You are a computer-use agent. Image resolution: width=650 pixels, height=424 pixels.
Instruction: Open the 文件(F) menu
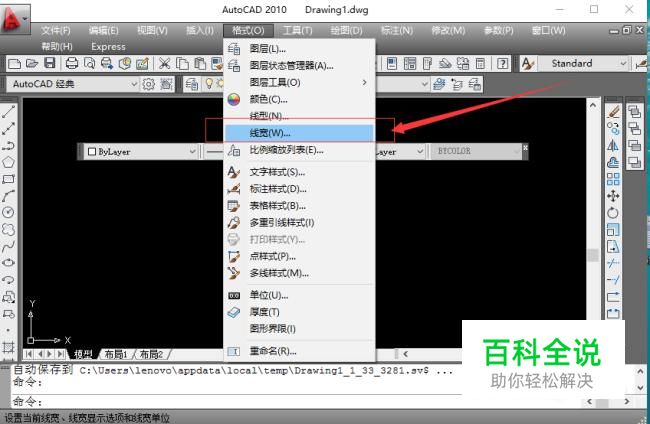[56, 31]
